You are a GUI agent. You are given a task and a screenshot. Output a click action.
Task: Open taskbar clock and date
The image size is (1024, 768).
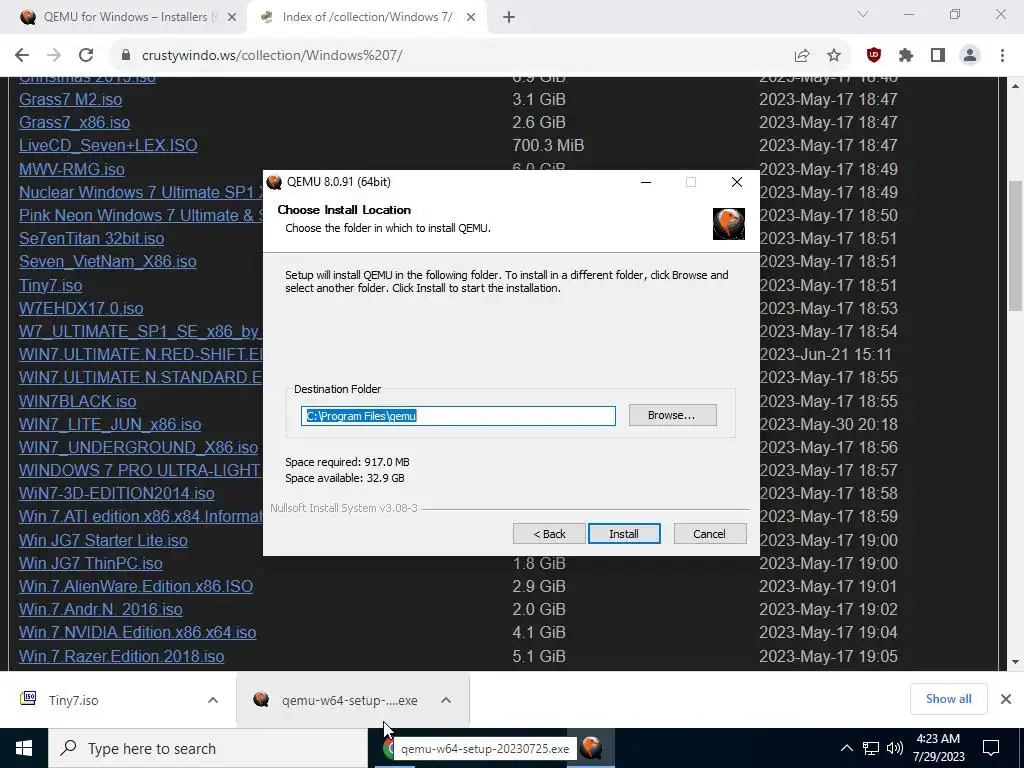938,748
